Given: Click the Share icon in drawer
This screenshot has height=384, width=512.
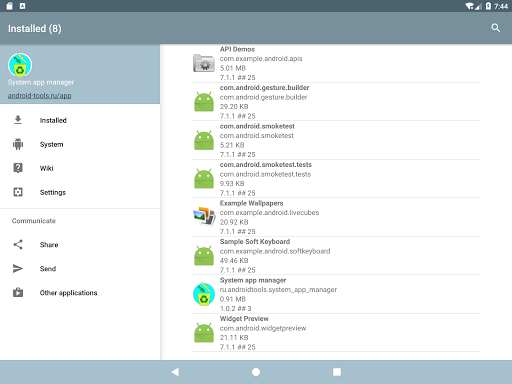Looking at the screenshot, I should pos(18,245).
